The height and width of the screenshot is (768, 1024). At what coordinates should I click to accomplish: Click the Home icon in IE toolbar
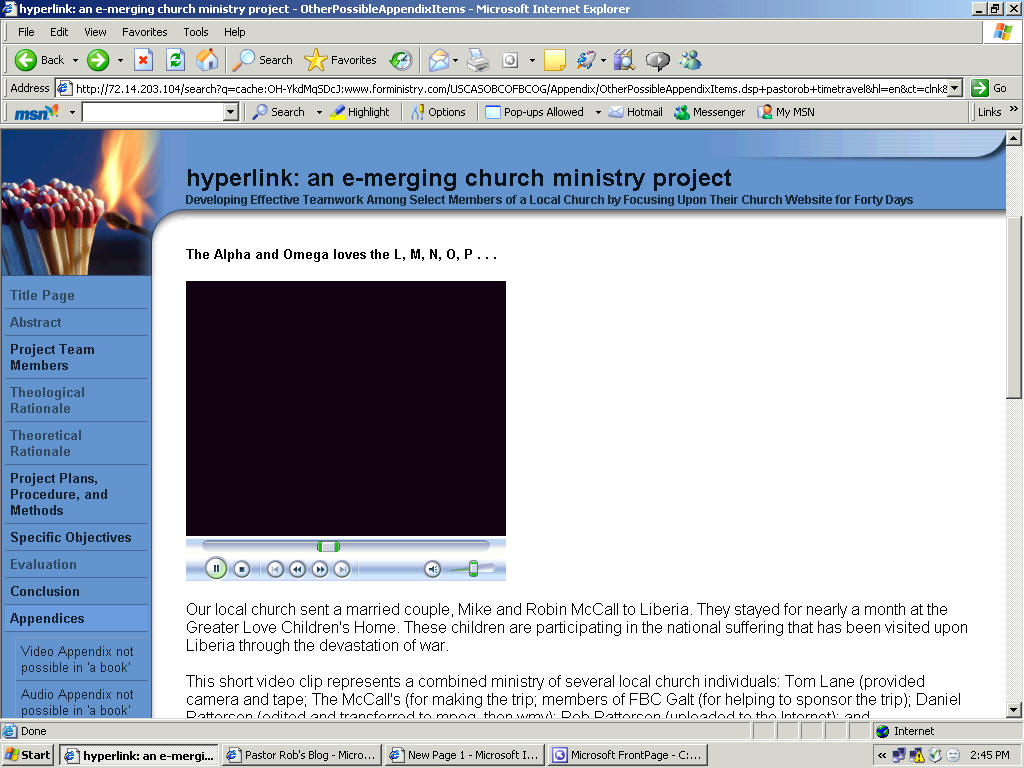206,60
